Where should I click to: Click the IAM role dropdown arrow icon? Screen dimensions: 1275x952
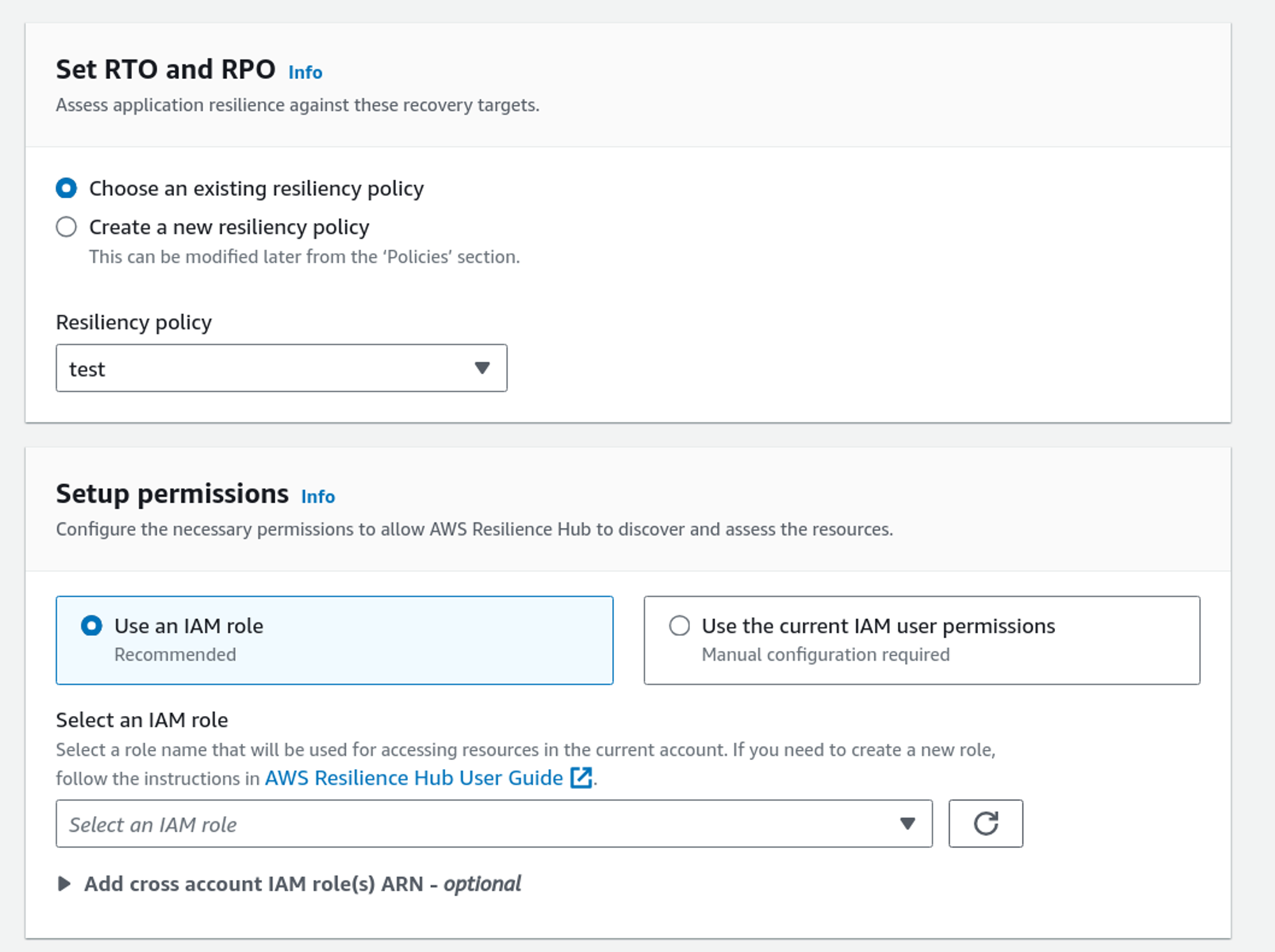point(907,823)
